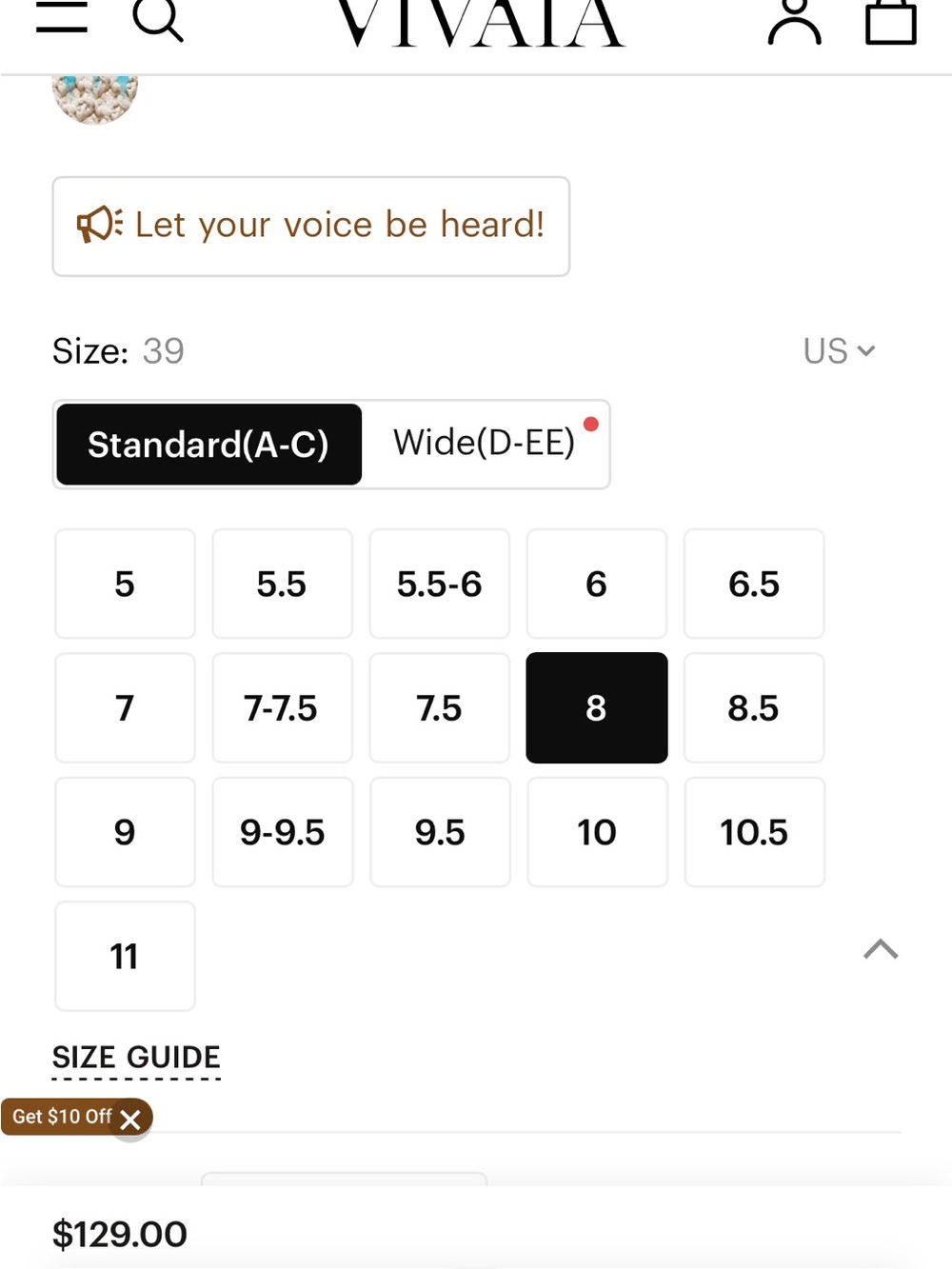Open the SIZE GUIDE link
This screenshot has width=952, height=1269.
136,1058
